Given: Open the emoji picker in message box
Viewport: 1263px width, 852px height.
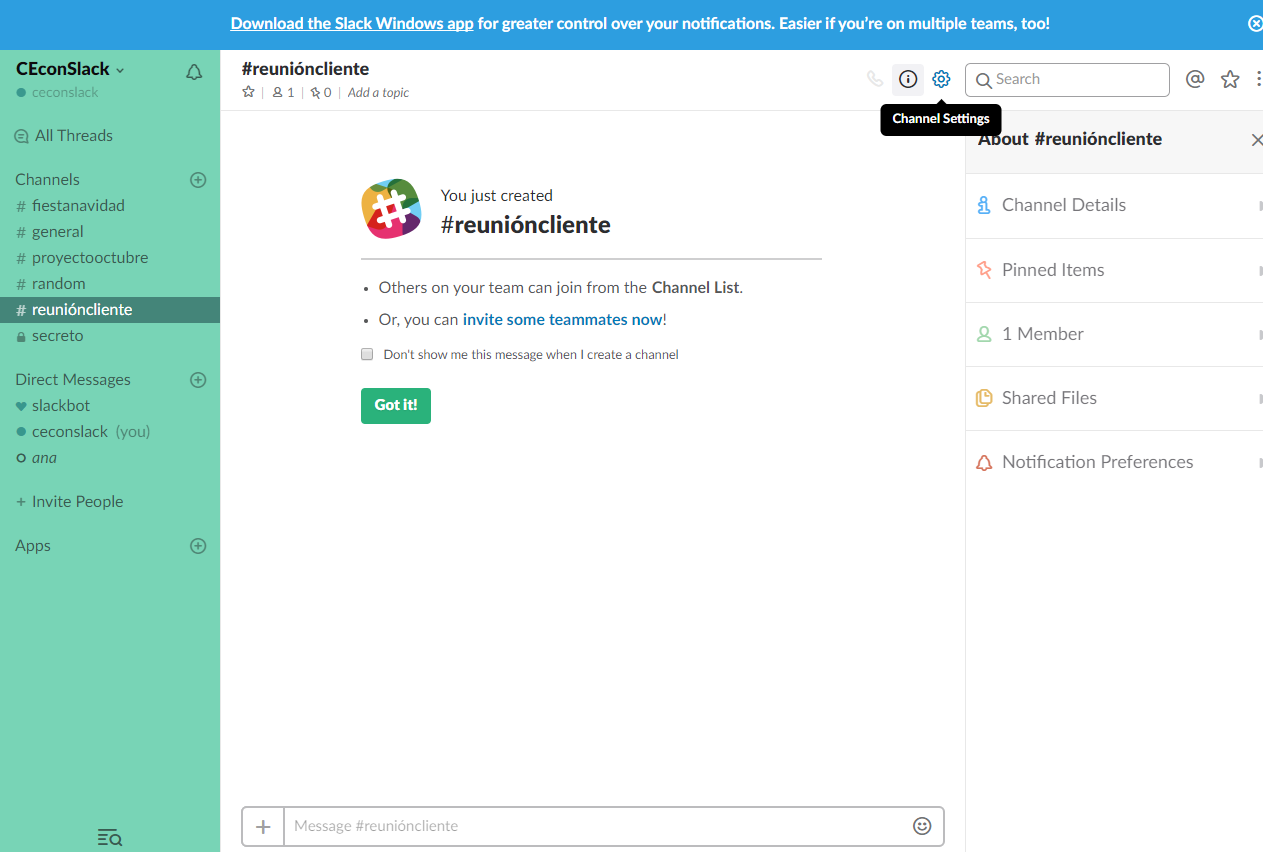Looking at the screenshot, I should point(922,826).
